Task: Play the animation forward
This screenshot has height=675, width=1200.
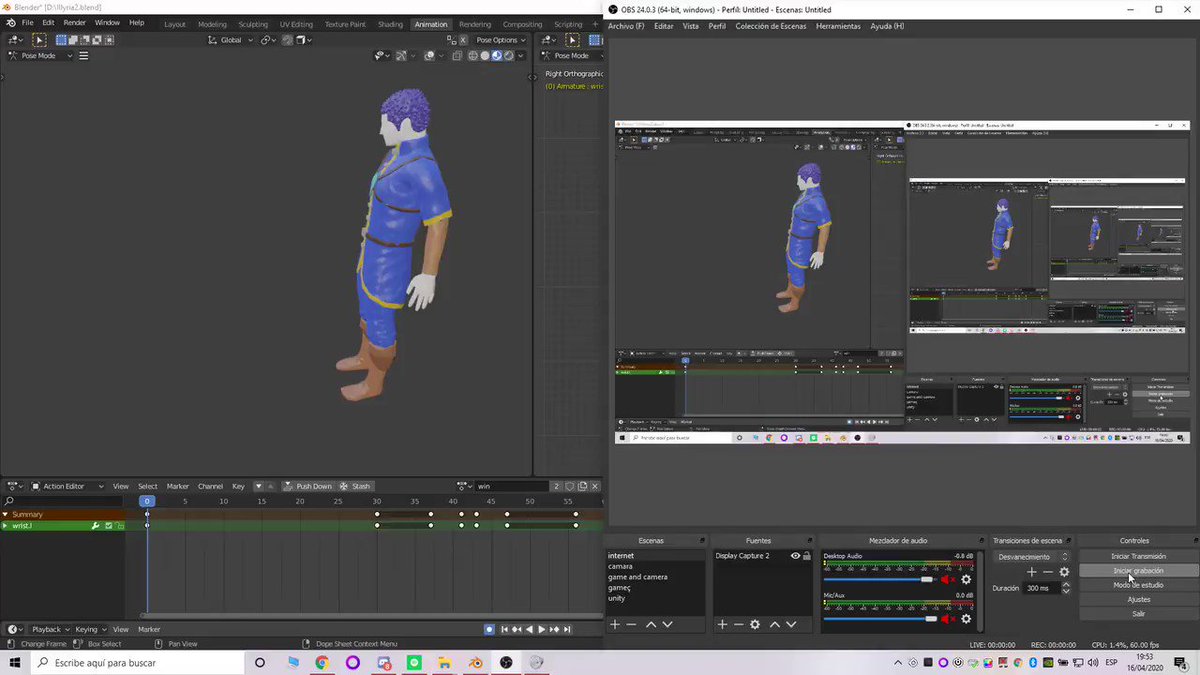Action: 541,629
